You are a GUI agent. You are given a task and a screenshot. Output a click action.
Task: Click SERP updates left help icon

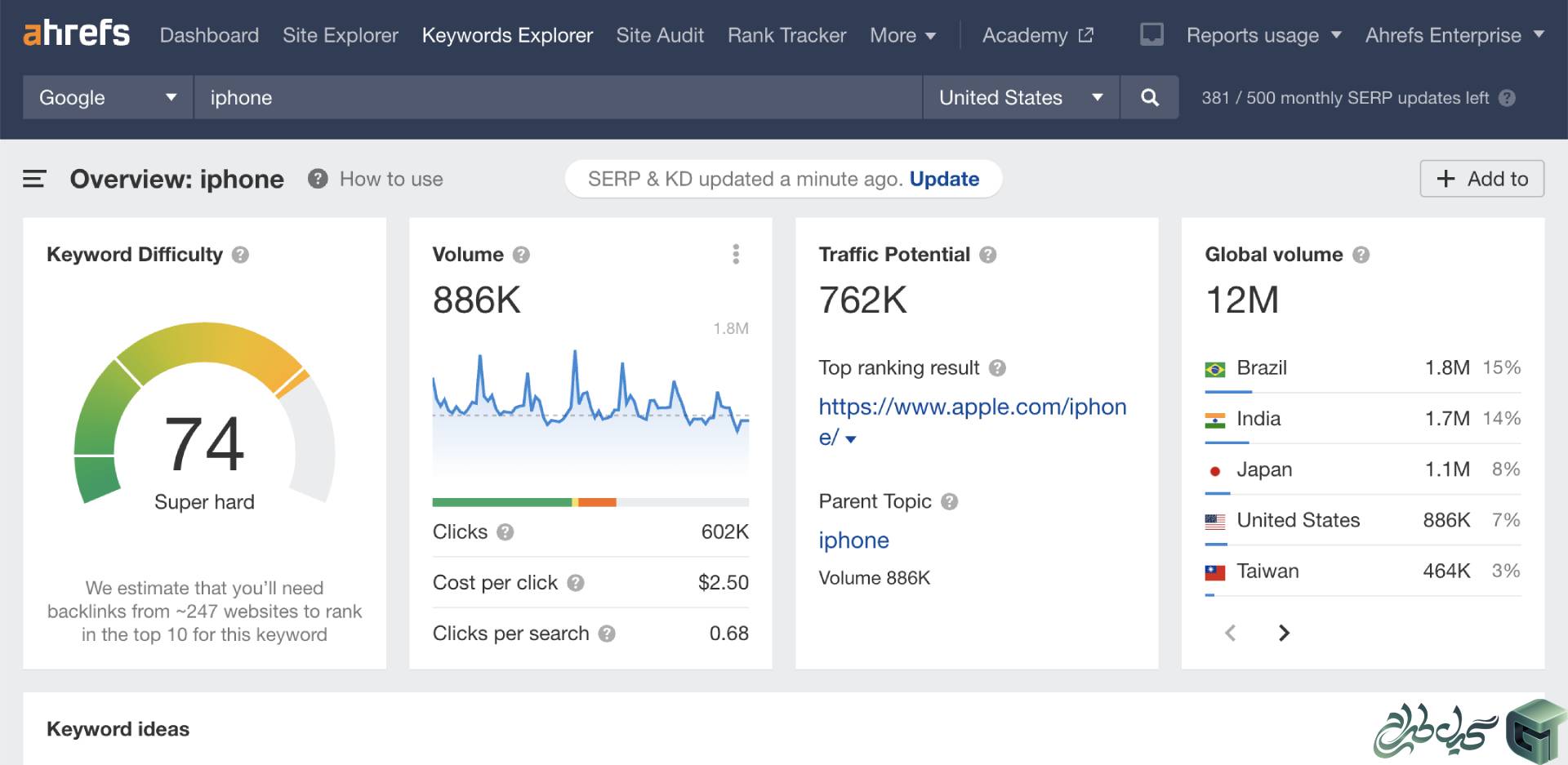tap(1508, 98)
